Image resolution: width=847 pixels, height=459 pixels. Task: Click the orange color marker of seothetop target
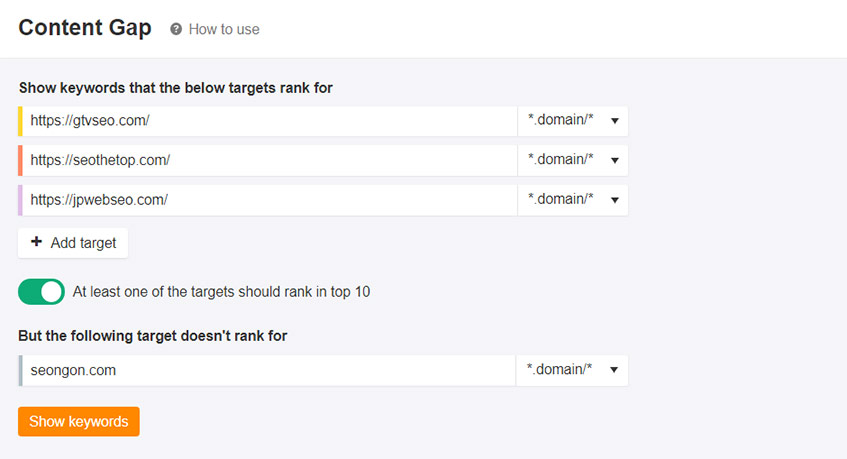tap(21, 160)
